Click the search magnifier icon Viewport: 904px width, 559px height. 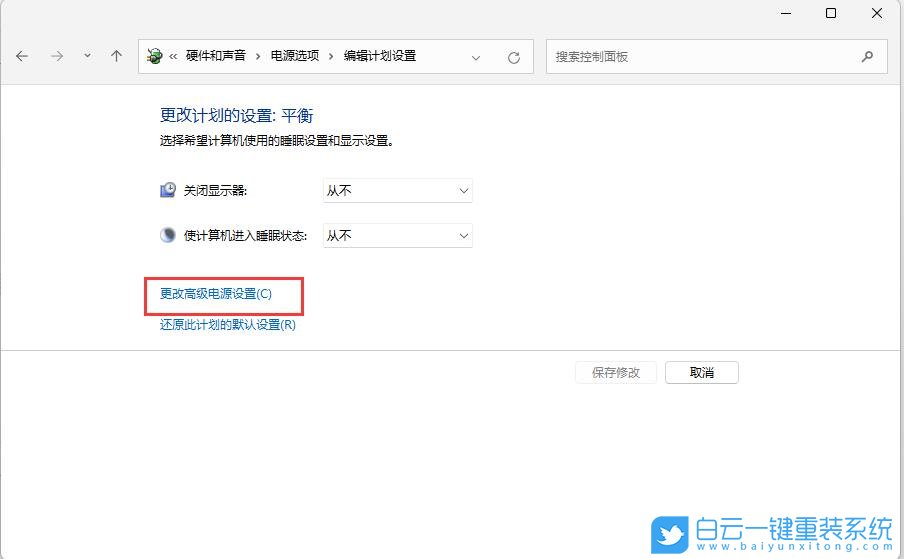(x=867, y=56)
